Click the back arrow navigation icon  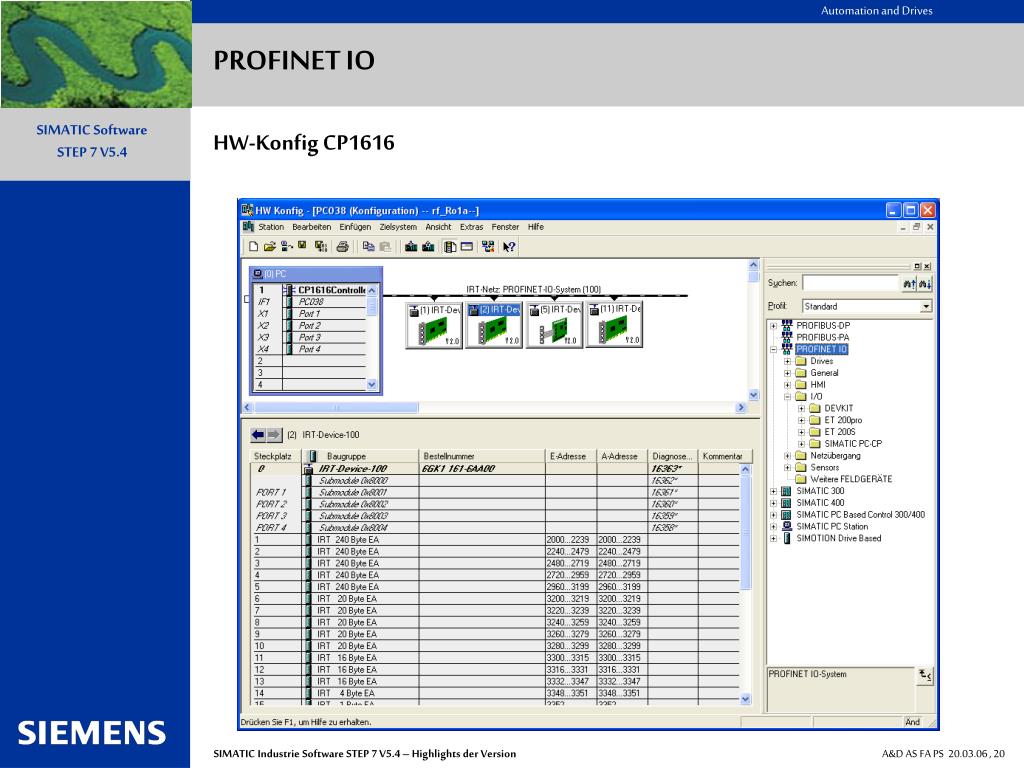(258, 435)
